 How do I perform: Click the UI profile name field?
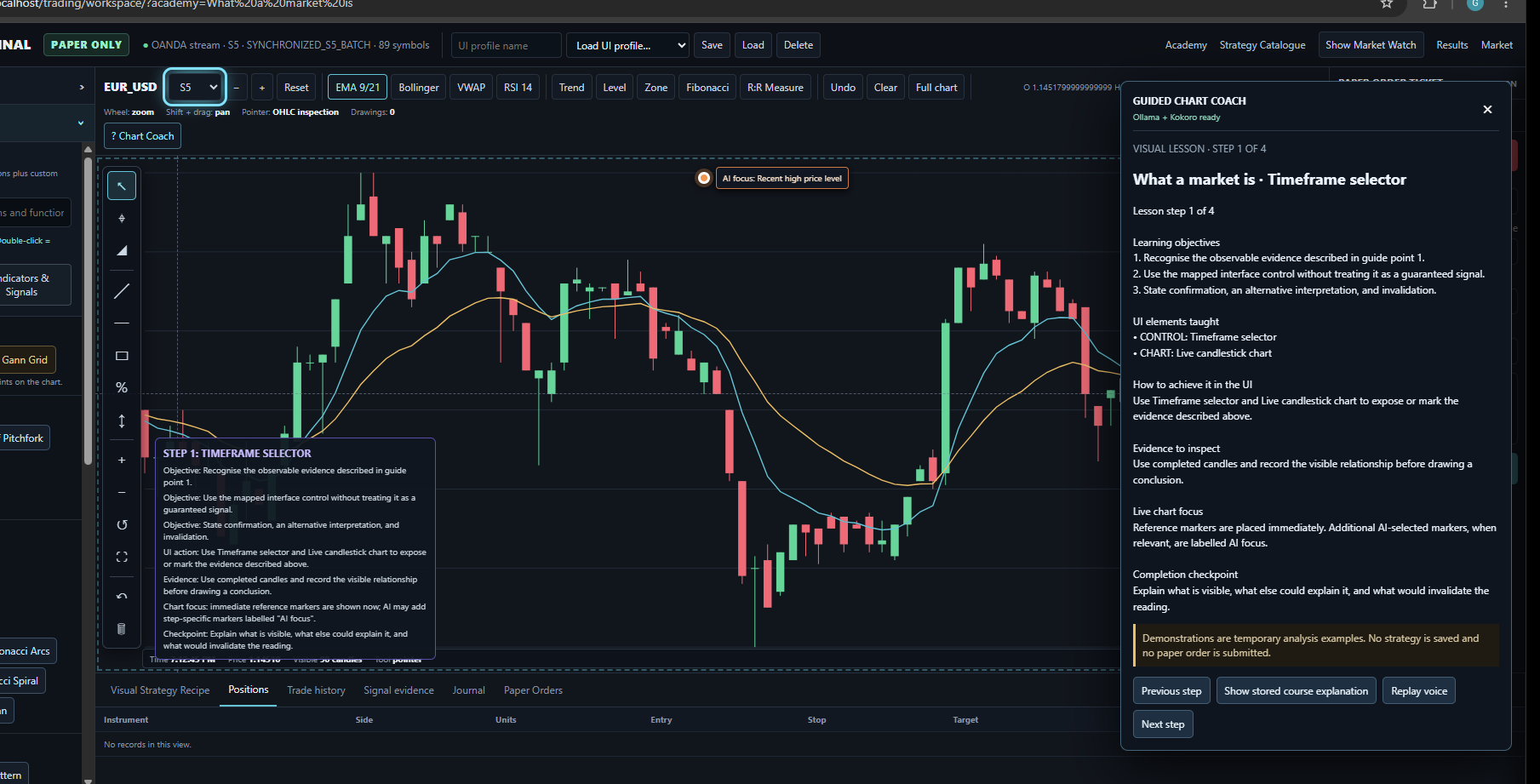[507, 45]
